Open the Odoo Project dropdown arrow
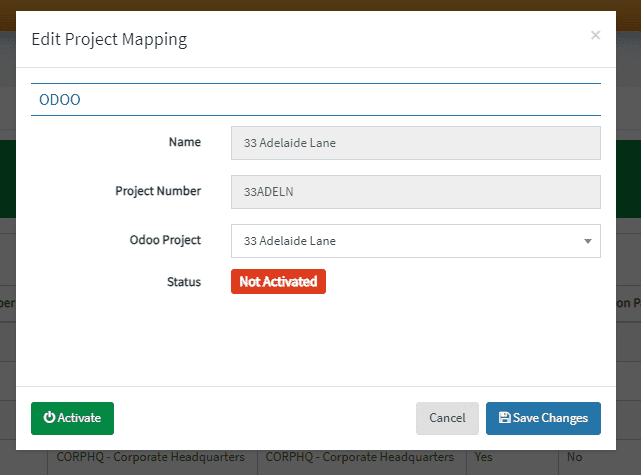The image size is (641, 475). 587,241
